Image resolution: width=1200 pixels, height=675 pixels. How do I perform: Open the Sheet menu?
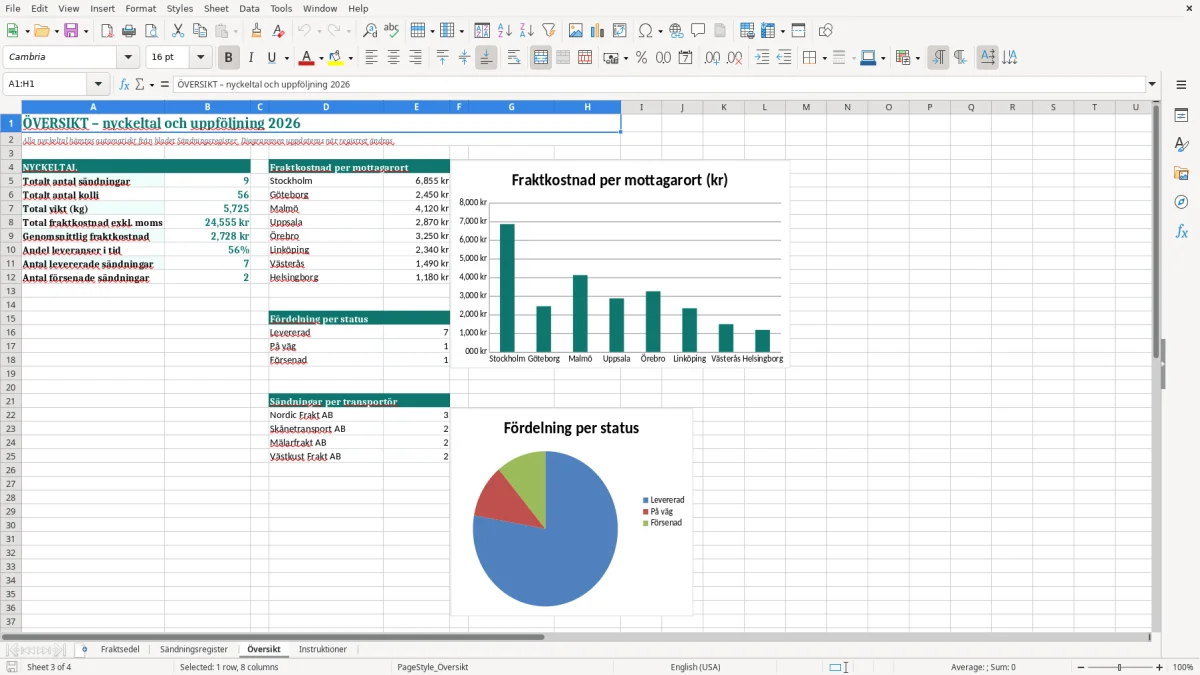[216, 8]
